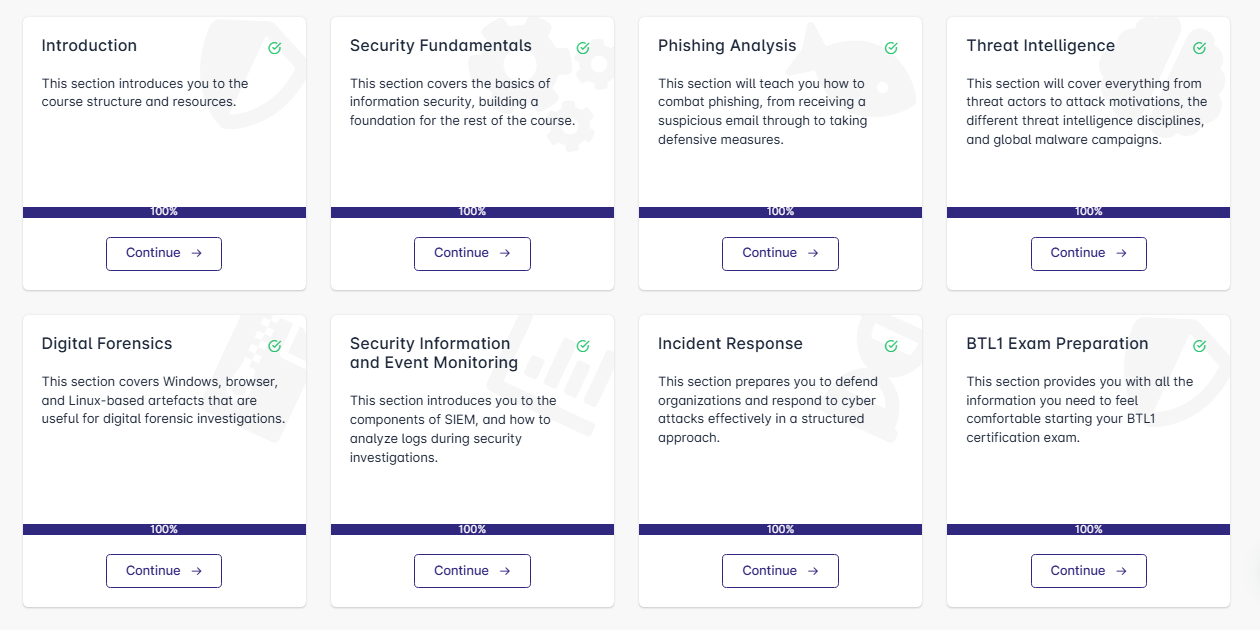Continue Security Information and Event Monitoring
1260x630 pixels.
point(472,571)
